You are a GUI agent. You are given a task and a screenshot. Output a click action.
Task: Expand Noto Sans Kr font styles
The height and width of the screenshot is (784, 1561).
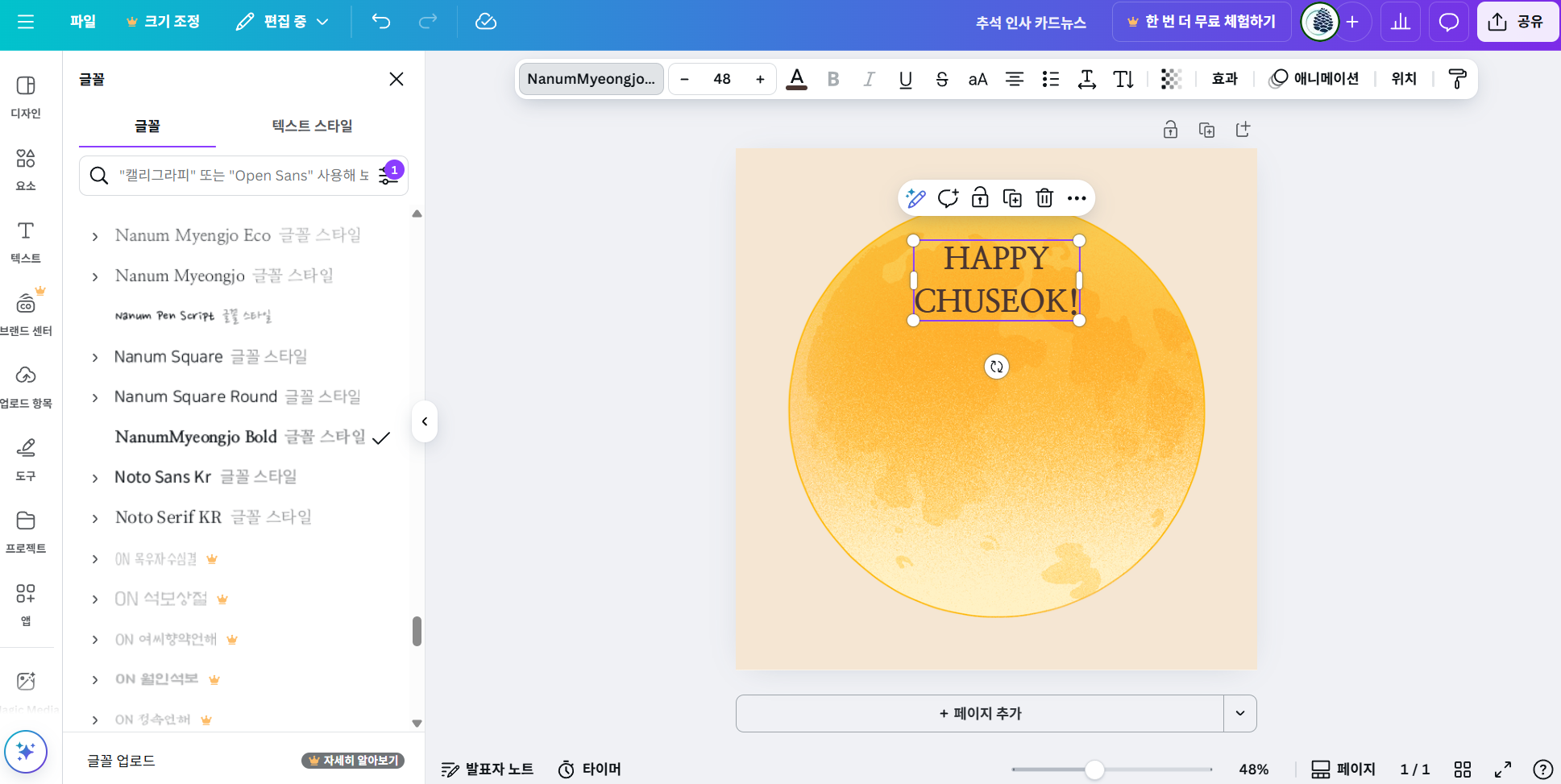[x=95, y=478]
